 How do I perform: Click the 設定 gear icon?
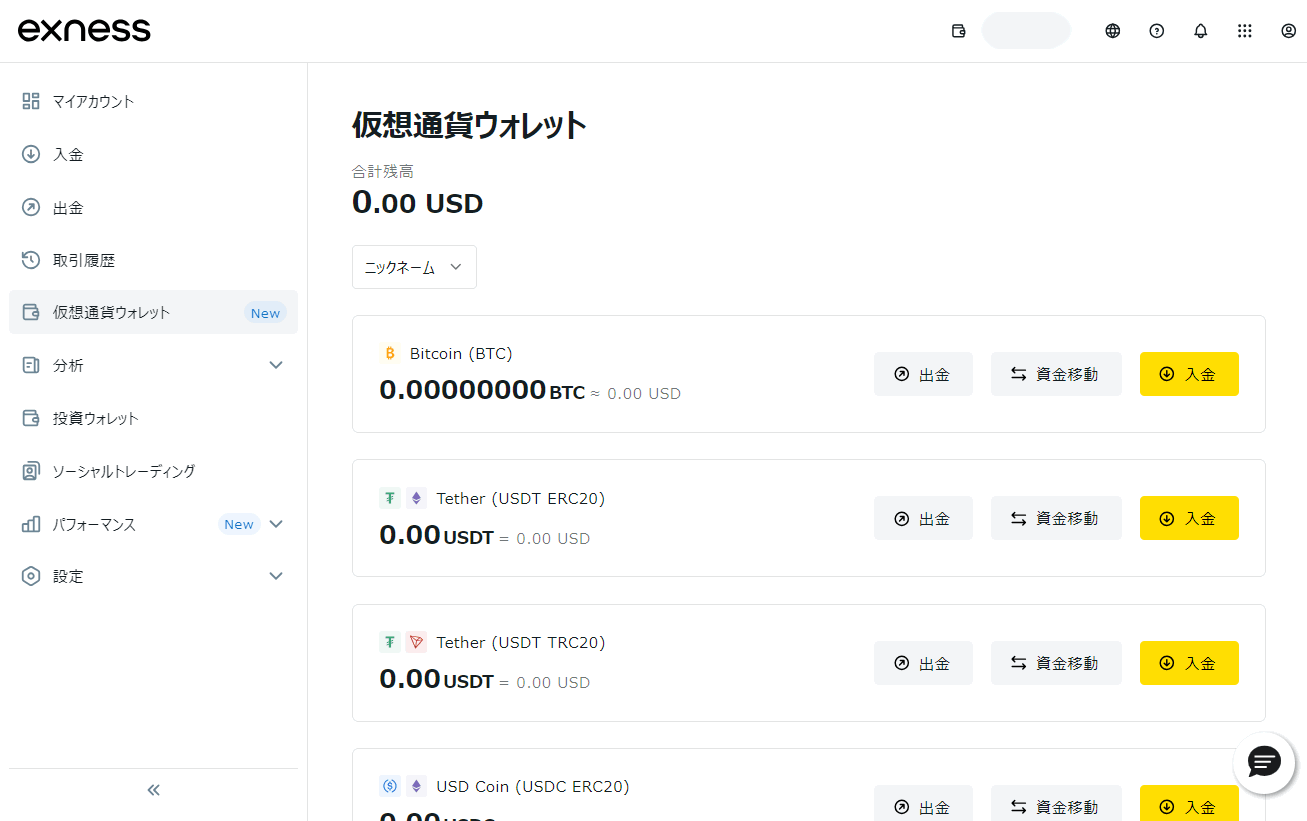pyautogui.click(x=31, y=576)
